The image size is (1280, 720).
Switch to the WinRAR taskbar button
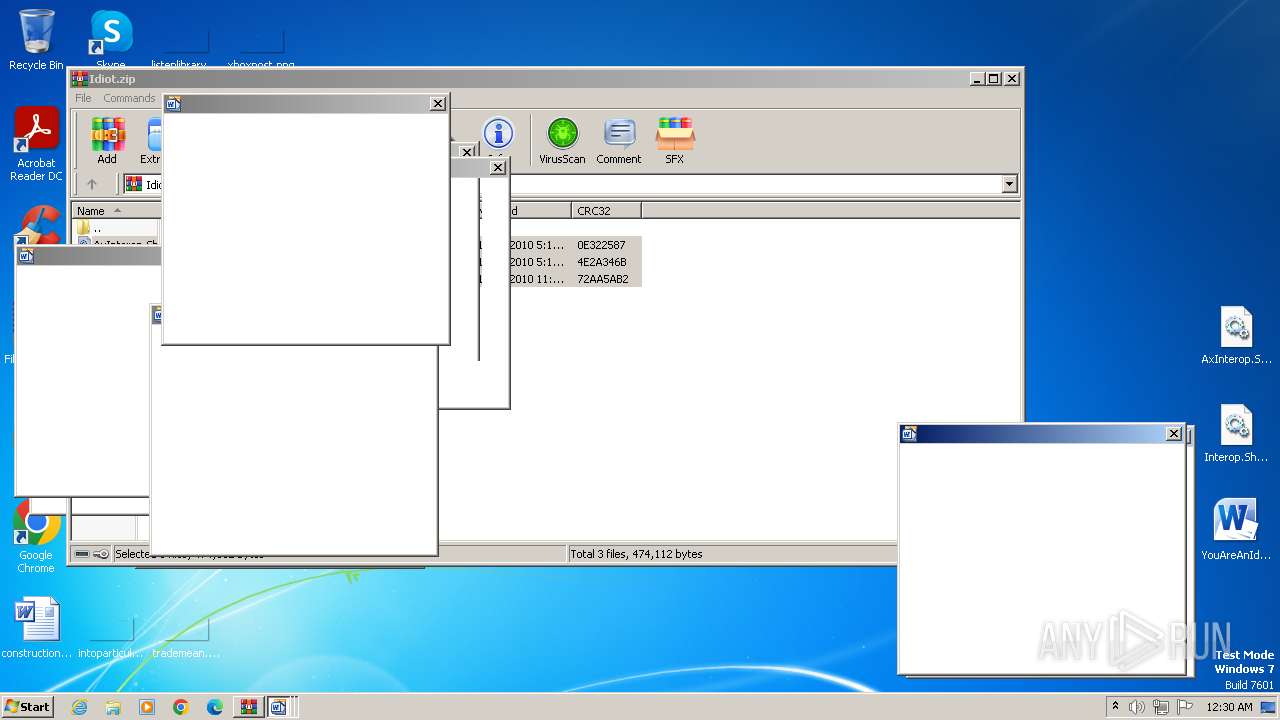coord(248,707)
